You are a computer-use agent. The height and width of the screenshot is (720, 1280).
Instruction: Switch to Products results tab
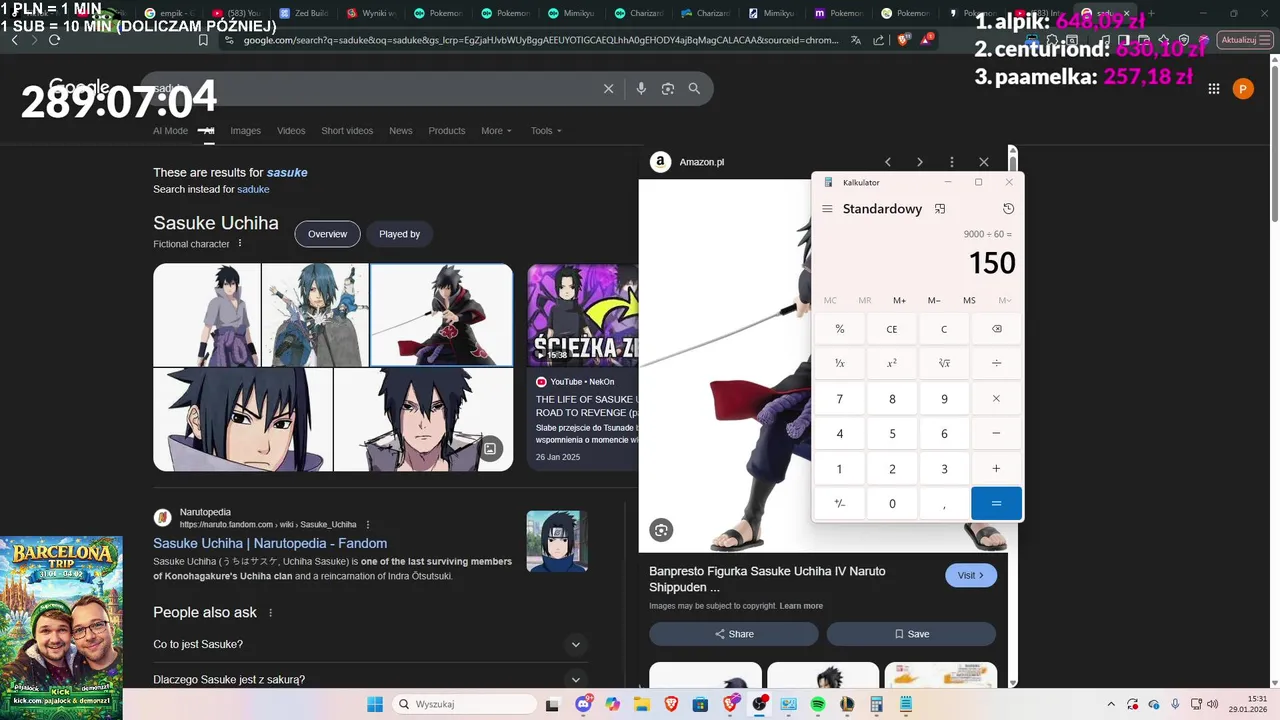click(x=447, y=131)
